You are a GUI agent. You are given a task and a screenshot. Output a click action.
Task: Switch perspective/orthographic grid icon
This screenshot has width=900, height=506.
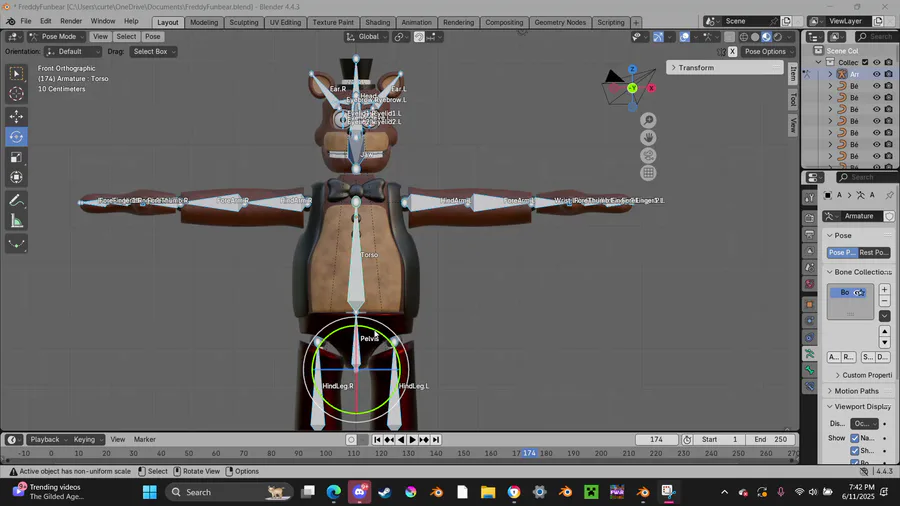649,173
